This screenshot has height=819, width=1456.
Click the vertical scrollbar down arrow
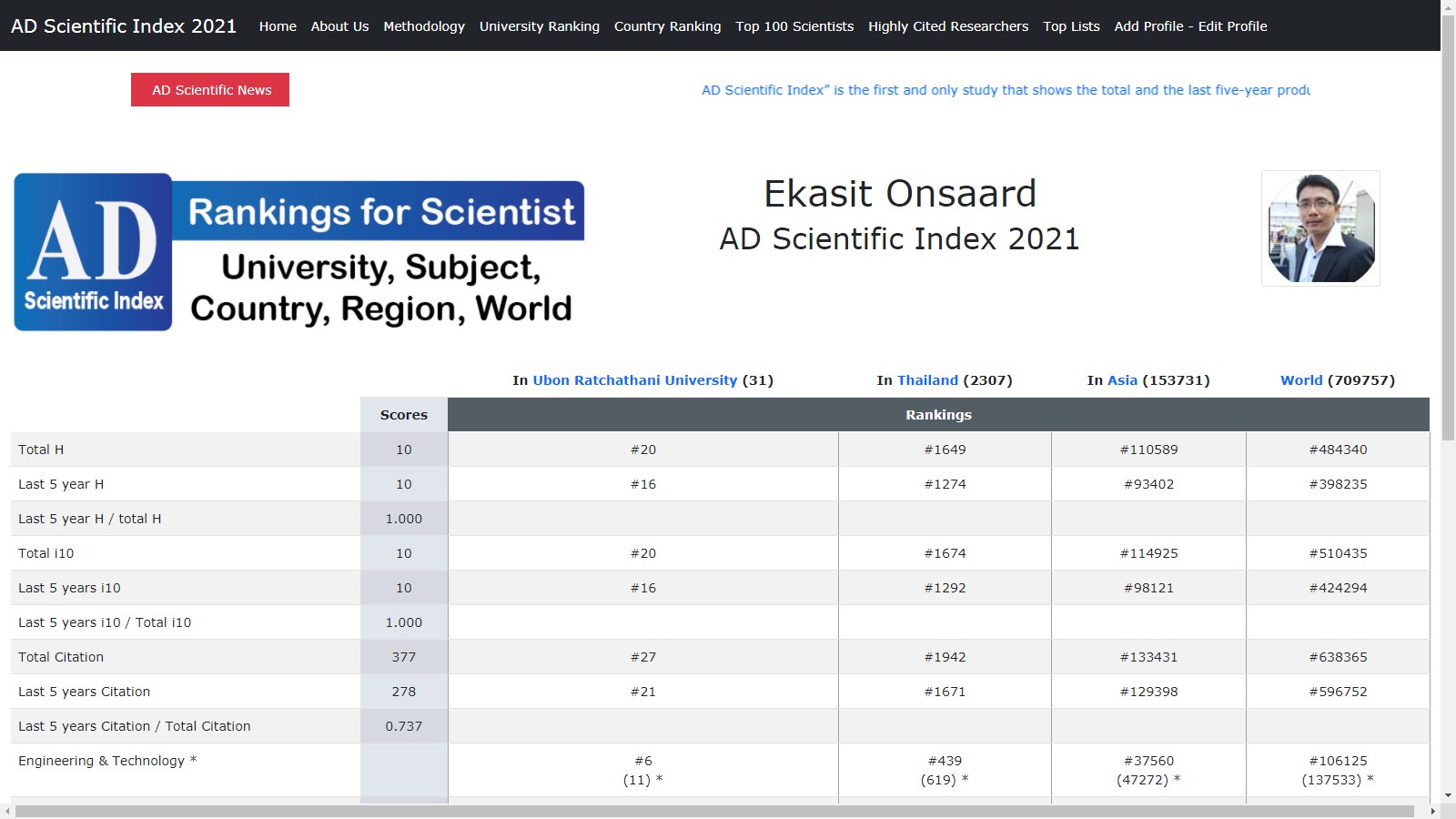tap(1448, 796)
